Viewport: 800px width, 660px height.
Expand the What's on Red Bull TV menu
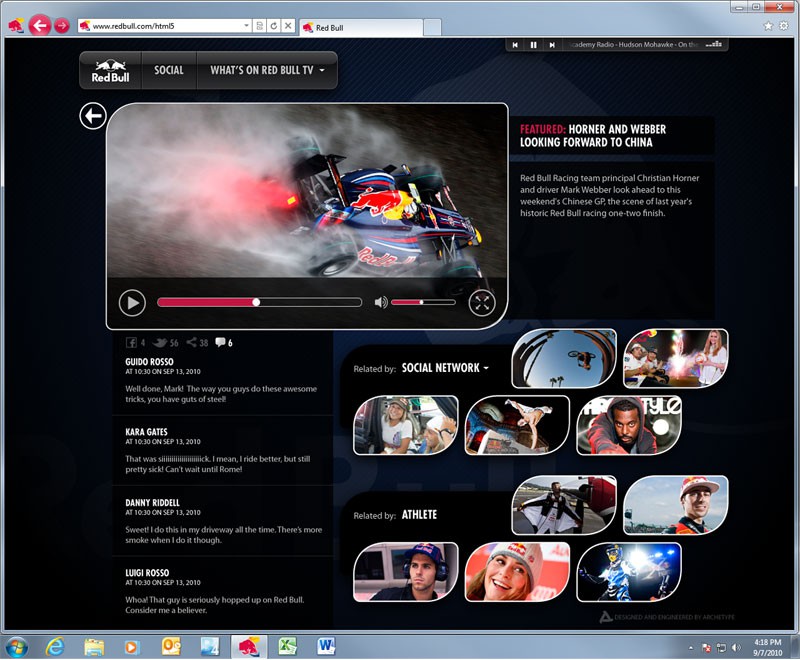point(267,71)
